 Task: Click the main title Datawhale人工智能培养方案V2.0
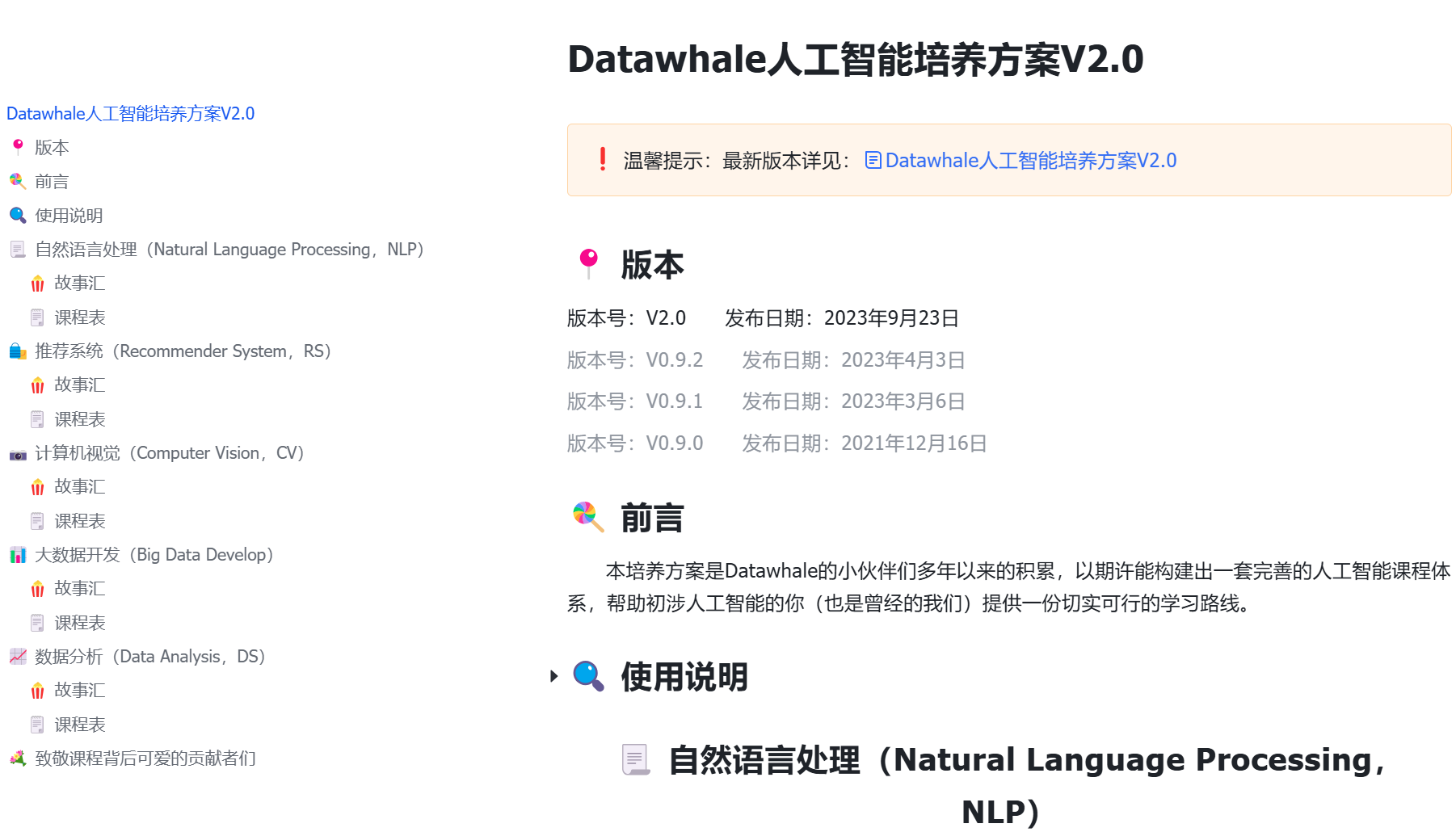(x=856, y=59)
